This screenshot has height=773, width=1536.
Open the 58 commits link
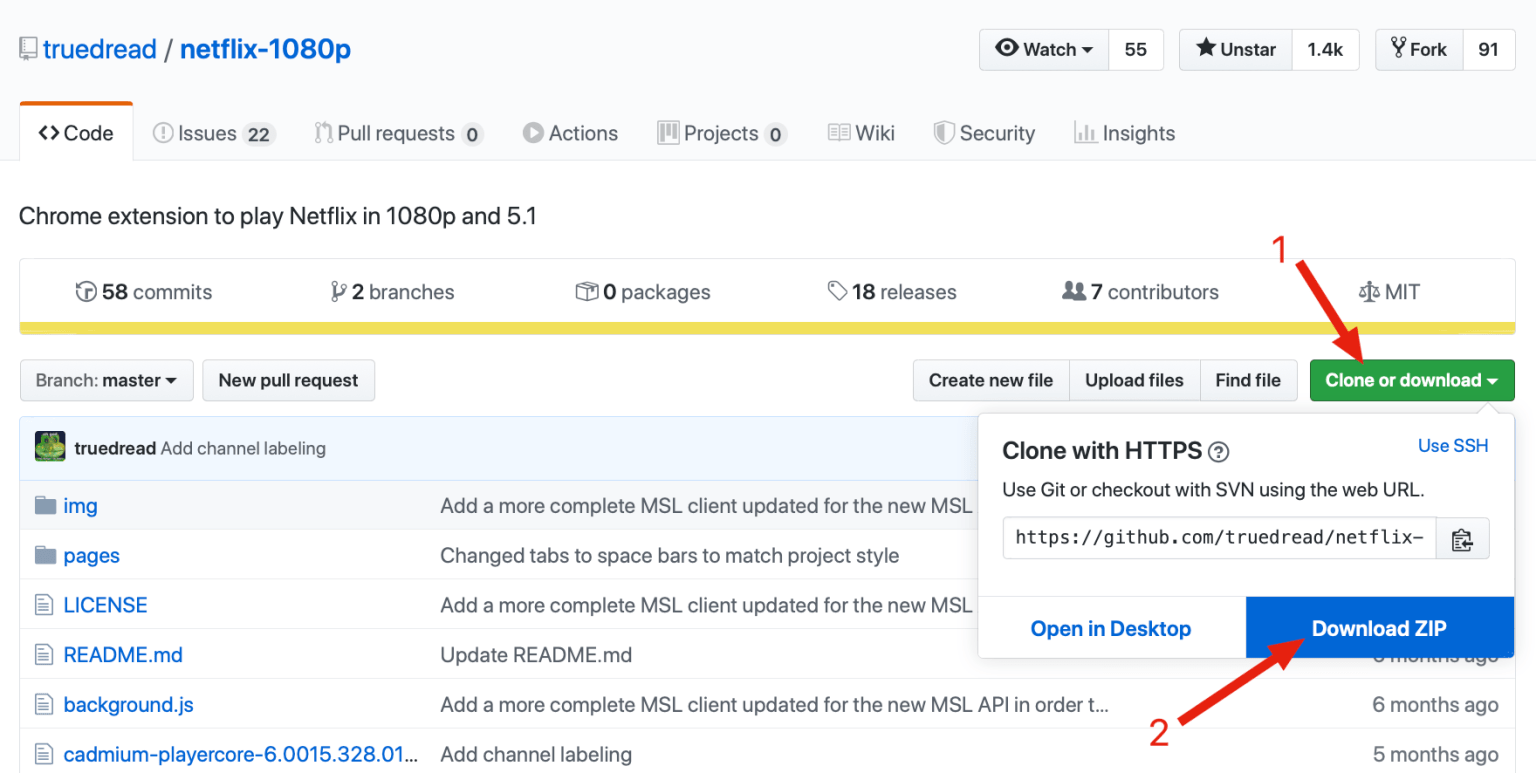(144, 292)
